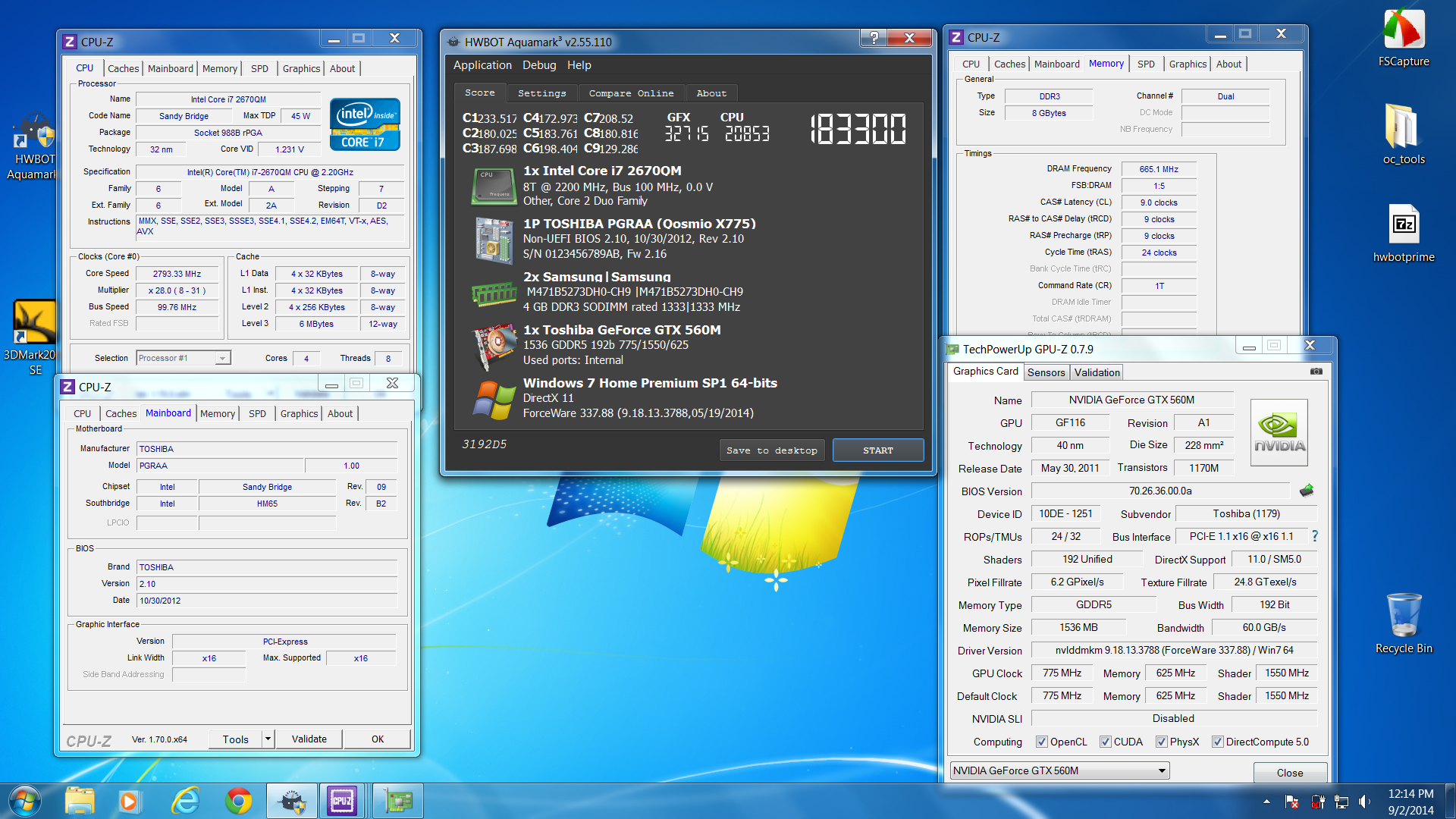
Task: Switch to Compare Online tab
Action: click(632, 93)
